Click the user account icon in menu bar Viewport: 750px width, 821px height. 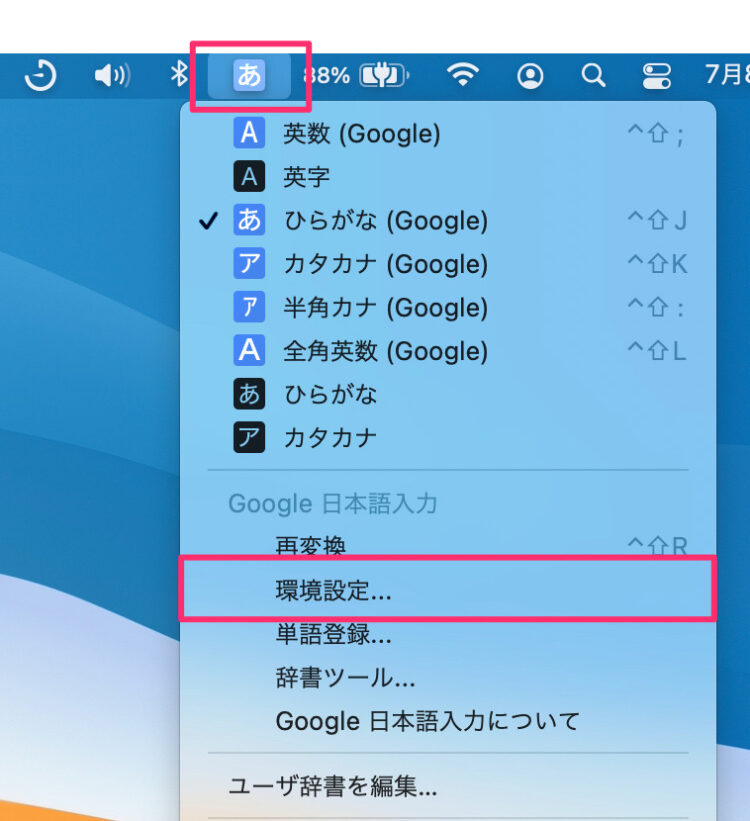pyautogui.click(x=531, y=76)
